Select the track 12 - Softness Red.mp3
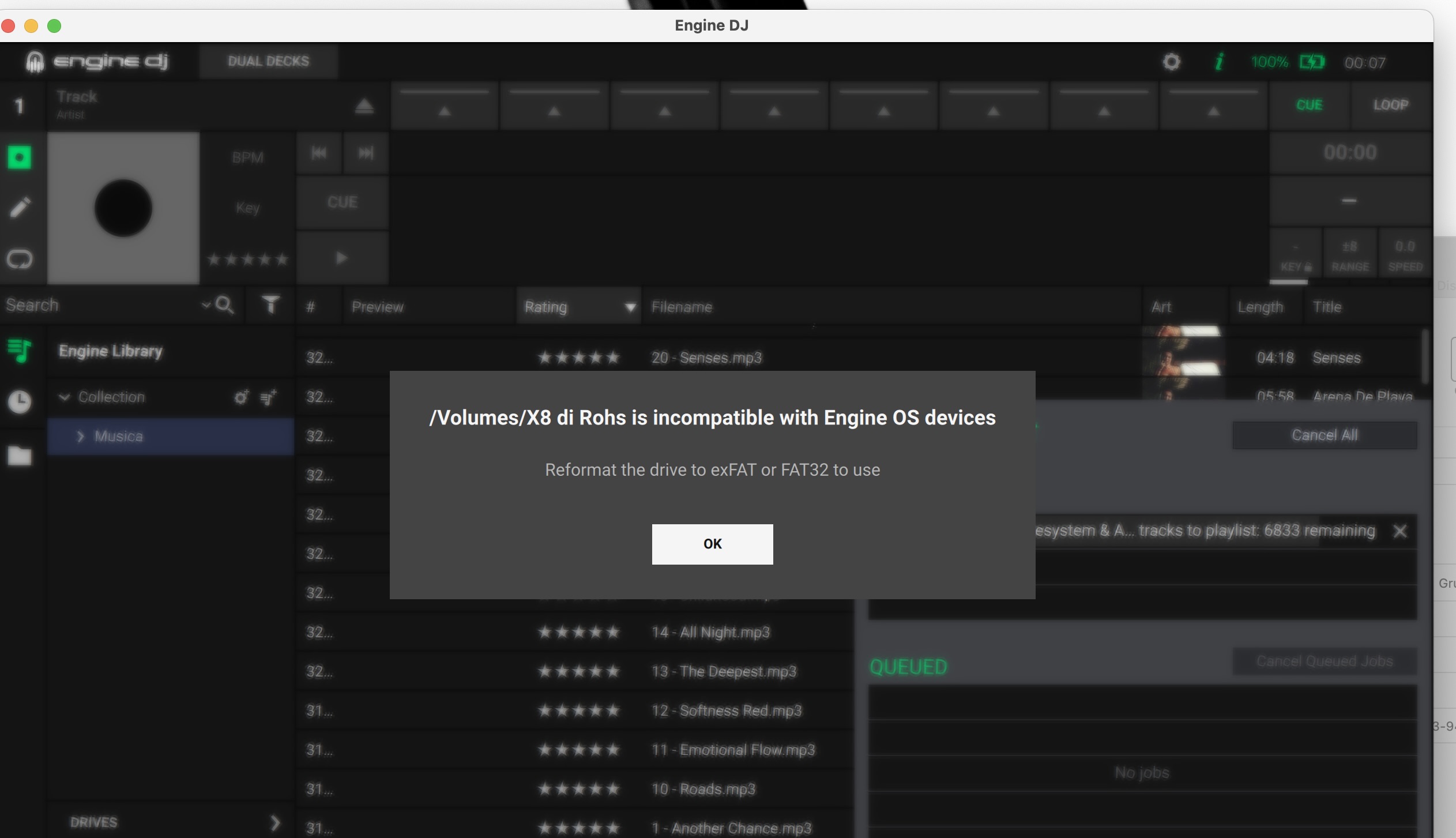1456x838 pixels. click(727, 711)
